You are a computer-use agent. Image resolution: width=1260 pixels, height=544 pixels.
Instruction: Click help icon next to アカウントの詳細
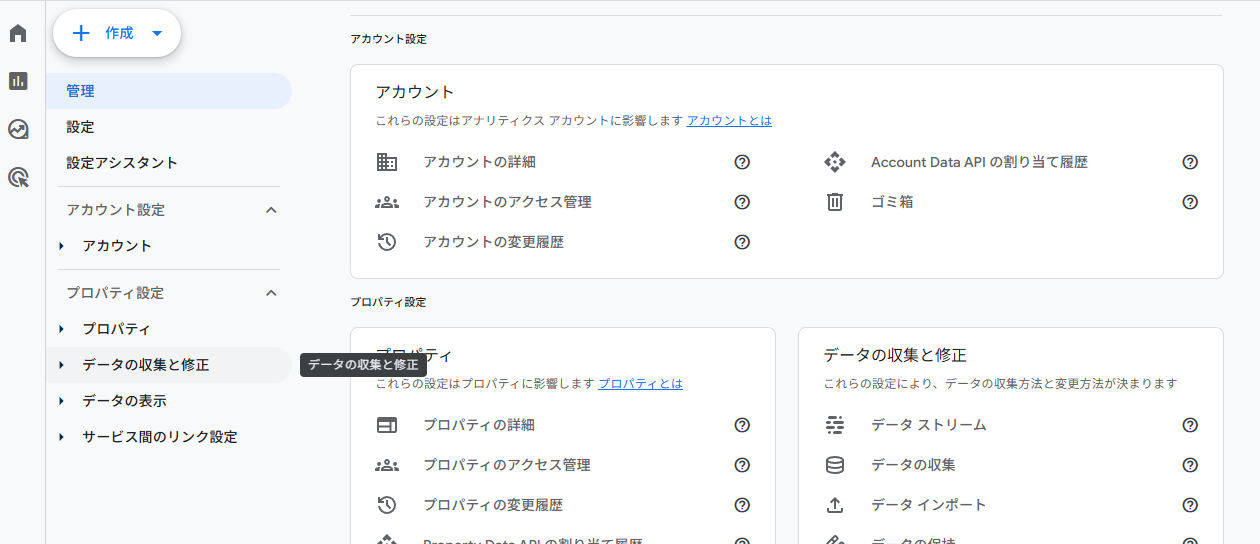point(742,162)
